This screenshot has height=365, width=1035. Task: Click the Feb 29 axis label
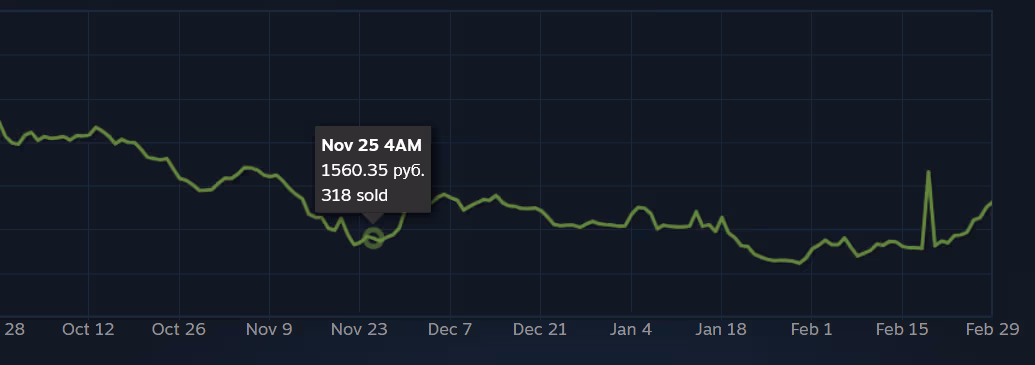[992, 329]
